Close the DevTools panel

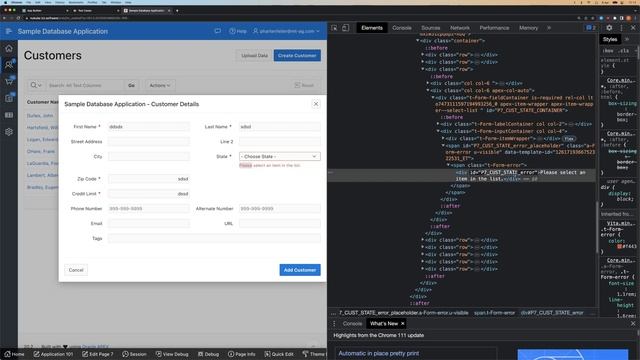click(633, 28)
